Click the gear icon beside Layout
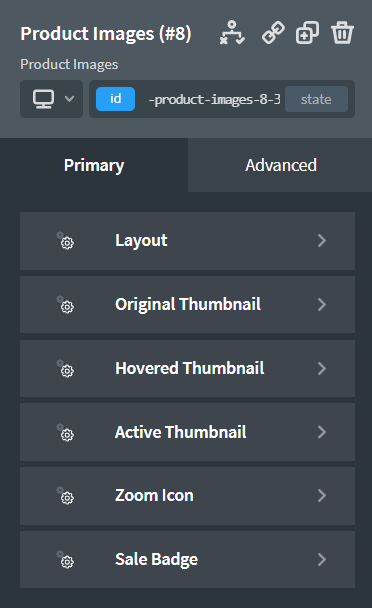Image resolution: width=372 pixels, height=608 pixels. pyautogui.click(x=65, y=240)
